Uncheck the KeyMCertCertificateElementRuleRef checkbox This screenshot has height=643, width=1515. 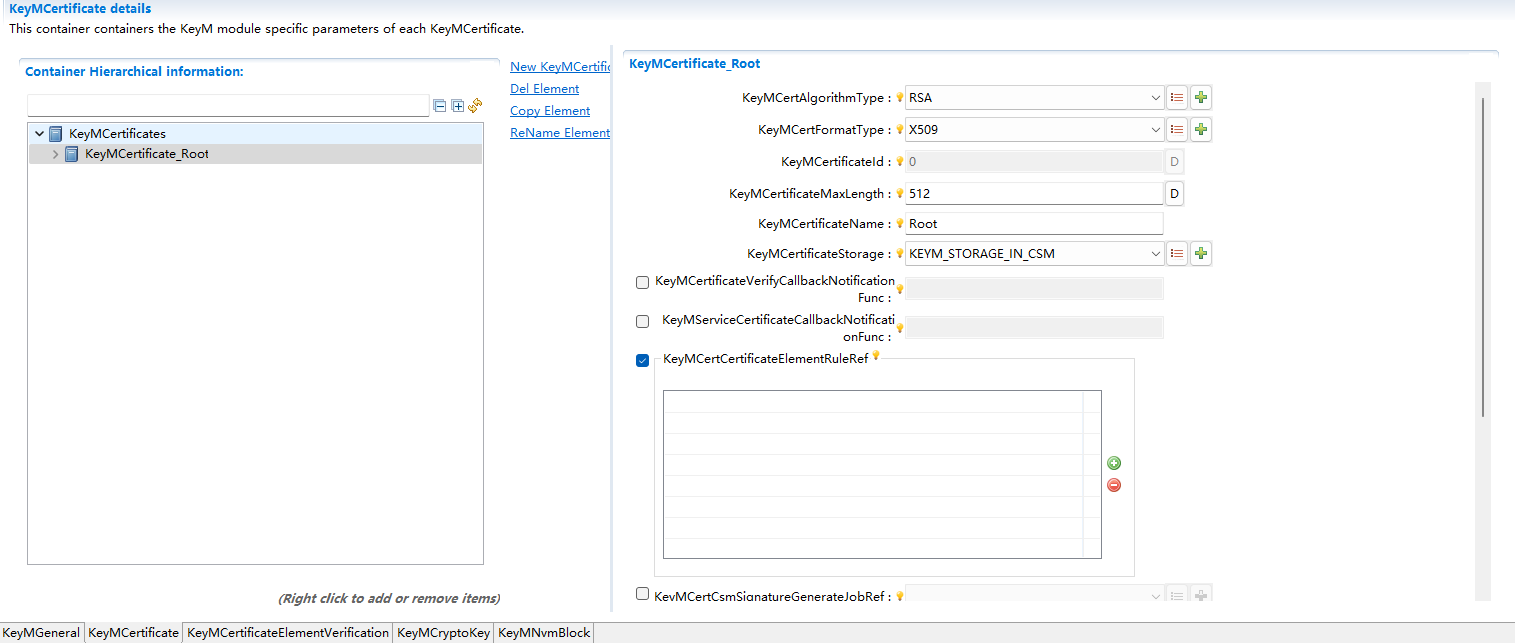tap(642, 360)
